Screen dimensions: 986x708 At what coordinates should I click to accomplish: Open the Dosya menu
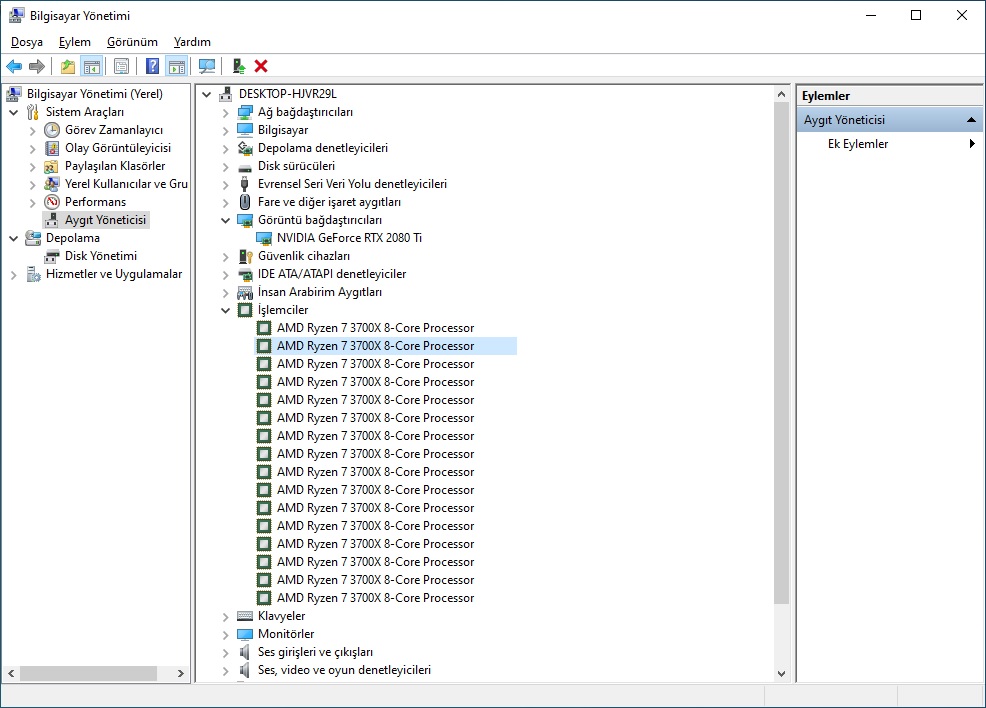[x=27, y=42]
